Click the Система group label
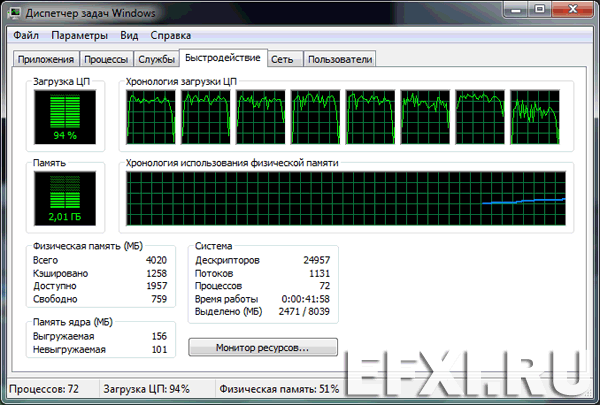 [214, 246]
